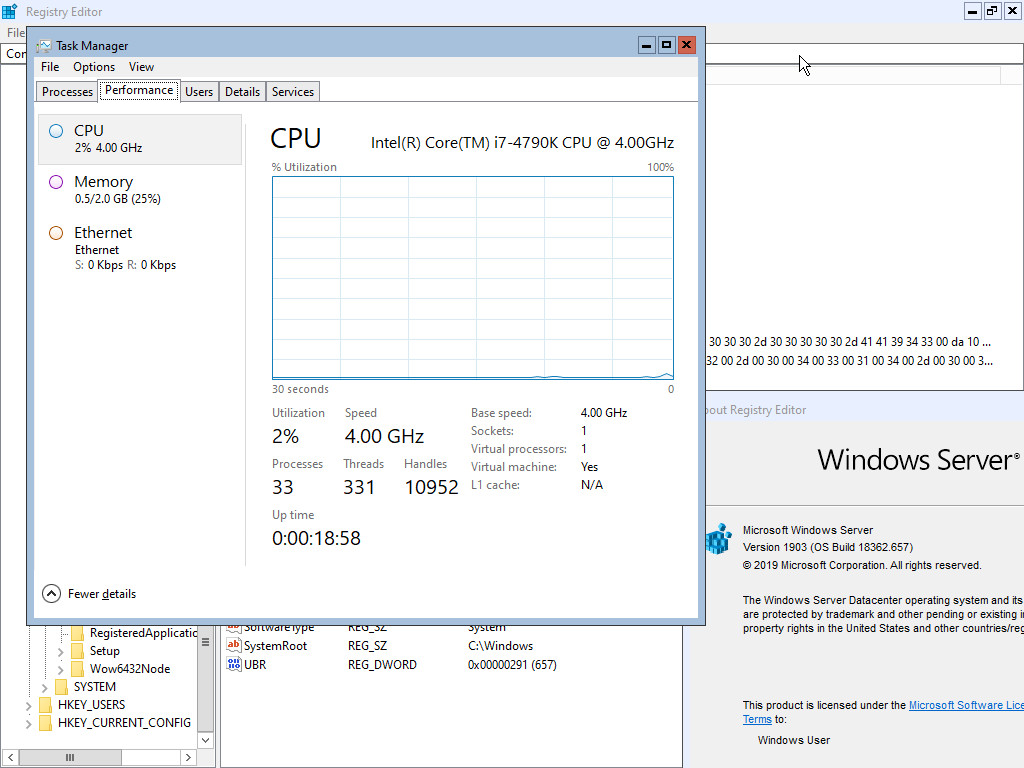Click "Version 1903 (OS Build 18362.657)" text

click(x=827, y=547)
